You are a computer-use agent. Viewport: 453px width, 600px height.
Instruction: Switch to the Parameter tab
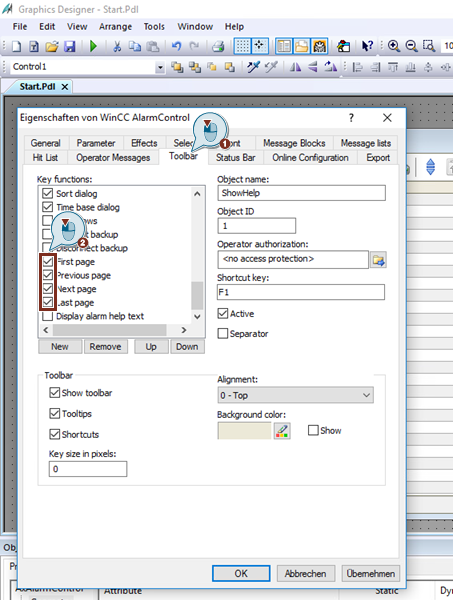[x=96, y=143]
